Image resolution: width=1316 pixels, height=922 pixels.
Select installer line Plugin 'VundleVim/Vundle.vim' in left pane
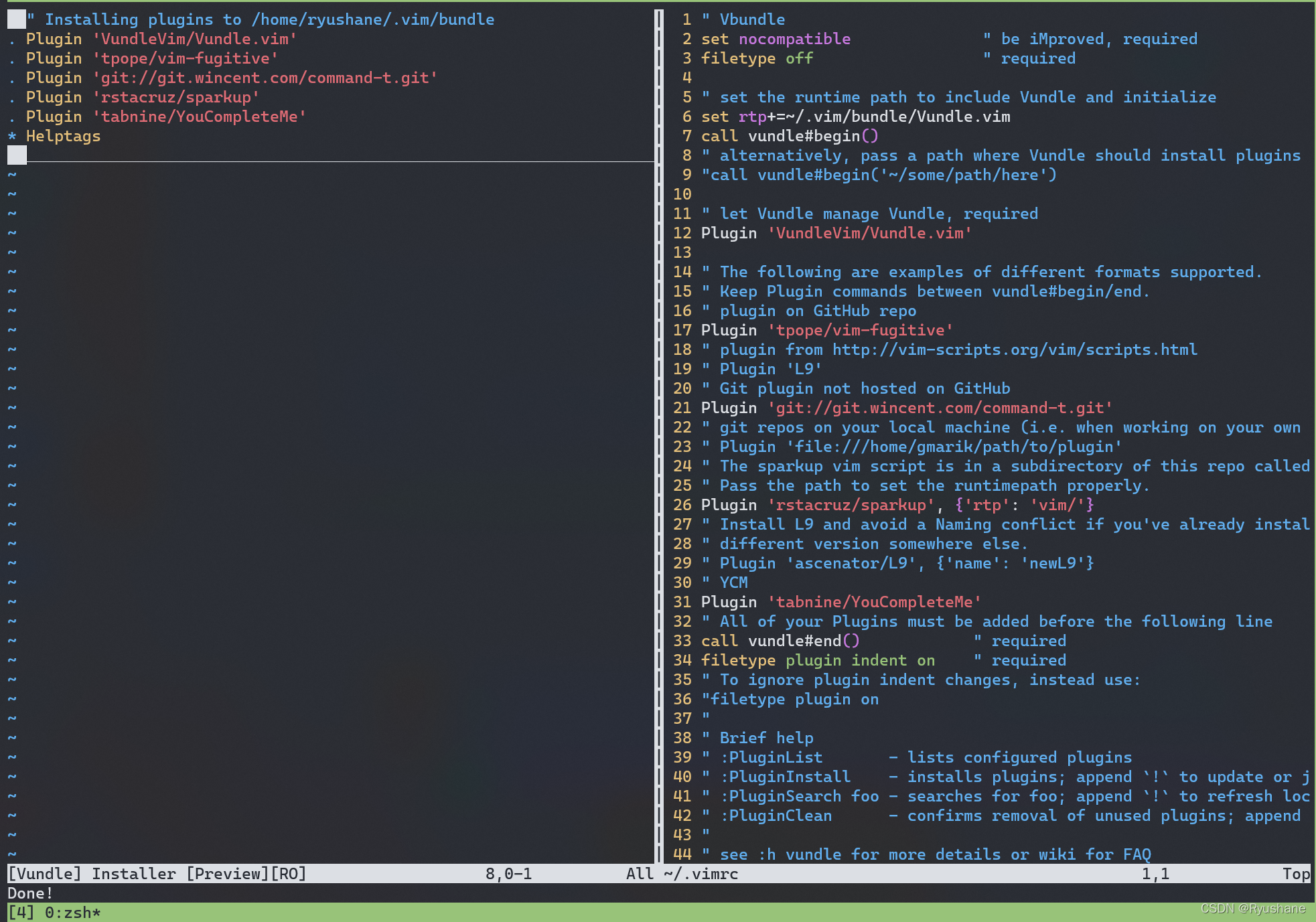tap(161, 39)
